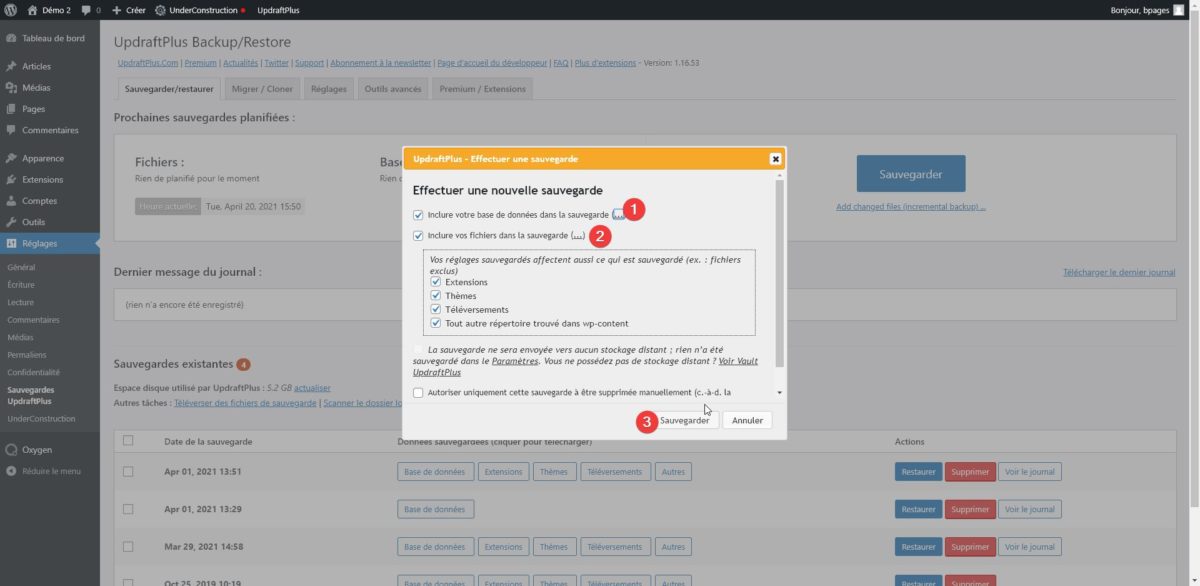The height and width of the screenshot is (586, 1200).
Task: Click Add changed files (incremental backup) link
Action: pyautogui.click(x=911, y=207)
